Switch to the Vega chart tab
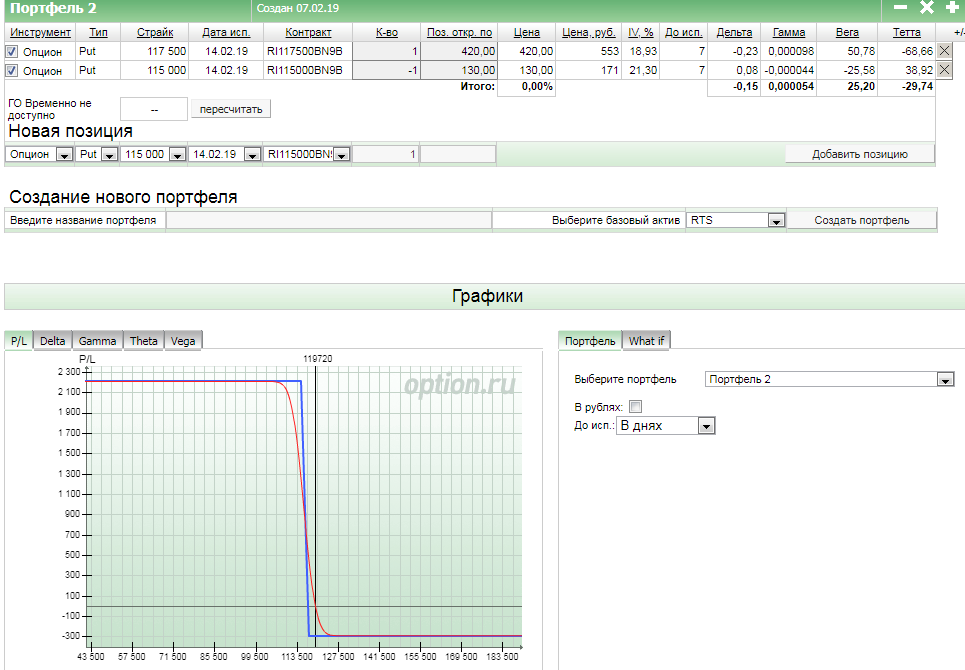This screenshot has height=670, width=965. [x=183, y=341]
